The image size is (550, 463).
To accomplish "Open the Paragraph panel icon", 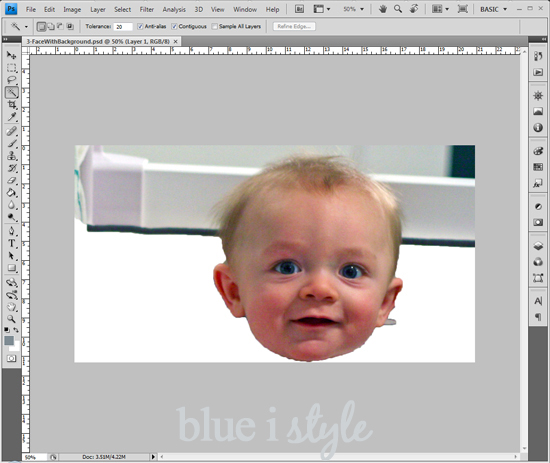I will coord(538,317).
